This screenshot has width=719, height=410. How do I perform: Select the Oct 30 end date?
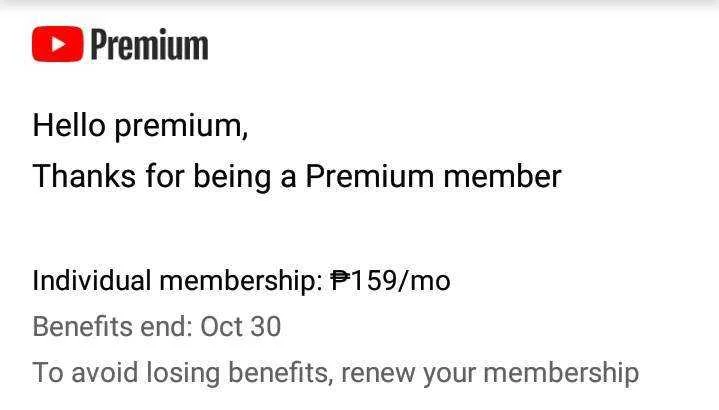[241, 327]
